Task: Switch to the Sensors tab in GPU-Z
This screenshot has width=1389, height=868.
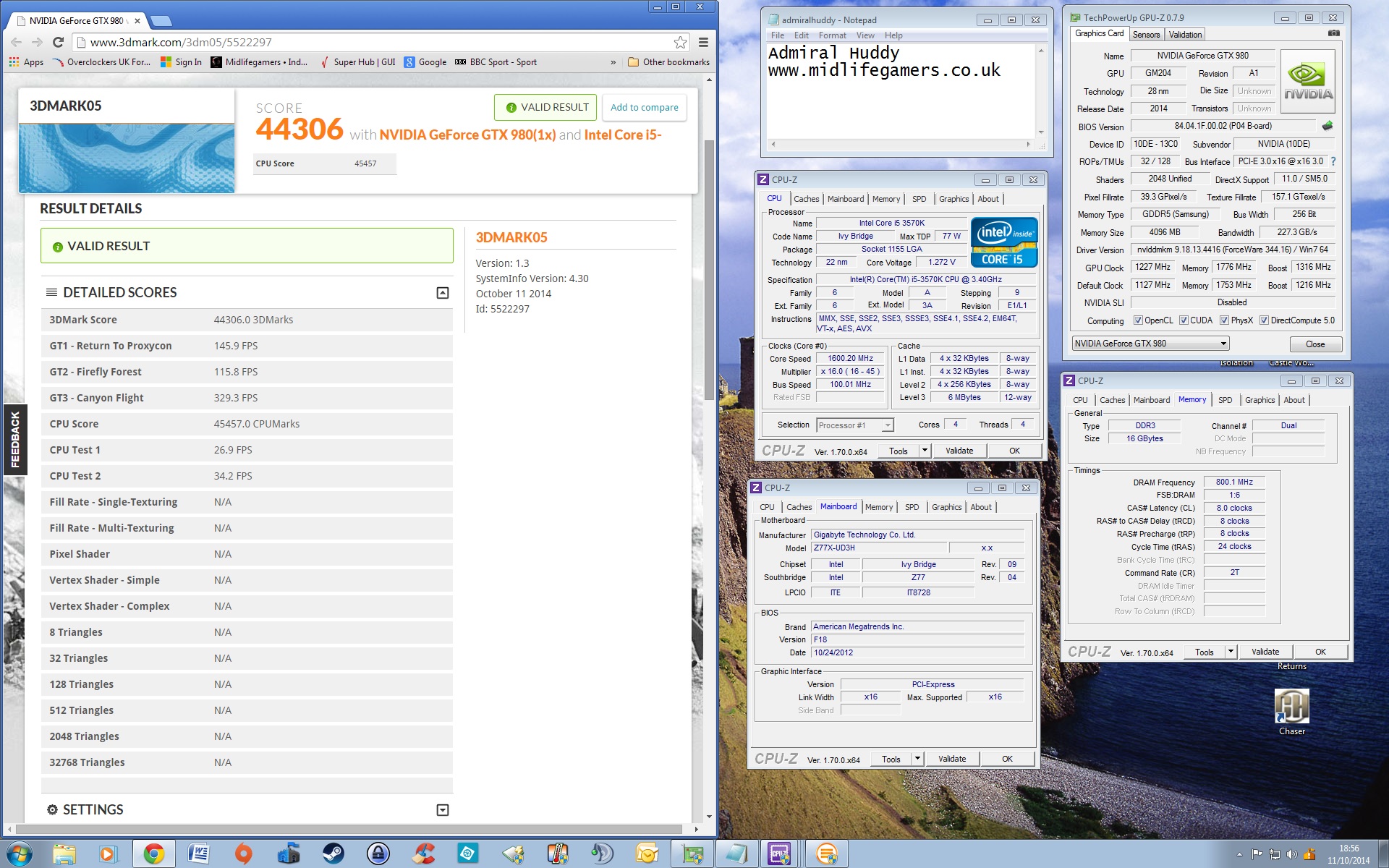Action: coord(1146,35)
